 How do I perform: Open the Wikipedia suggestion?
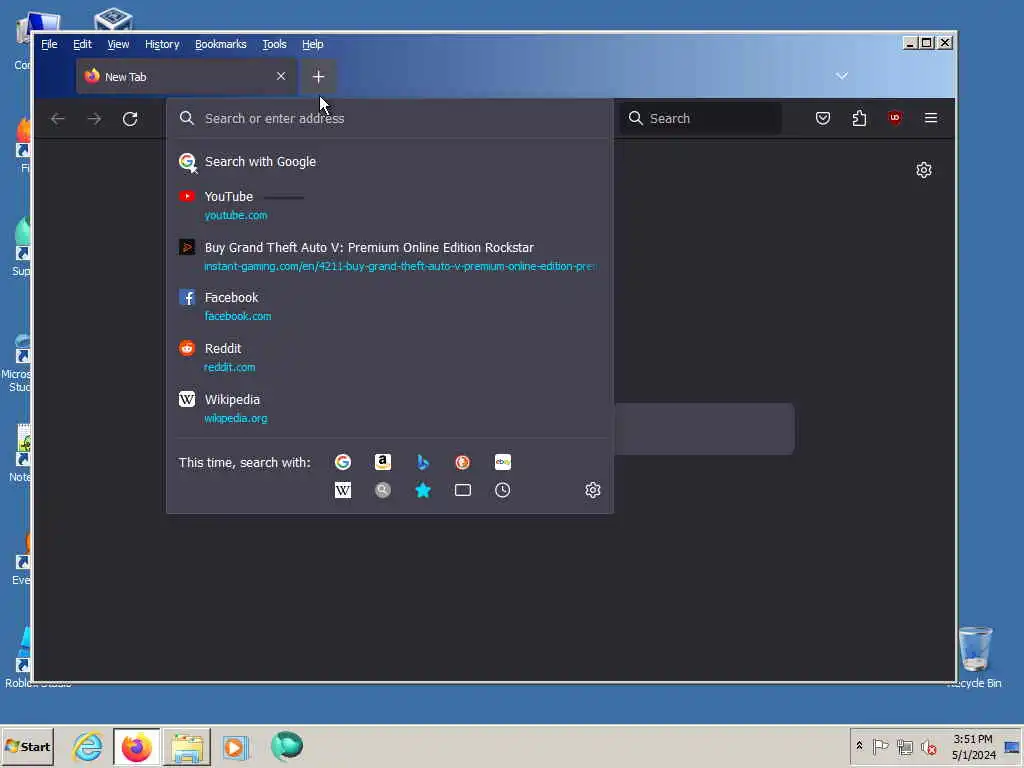click(390, 408)
